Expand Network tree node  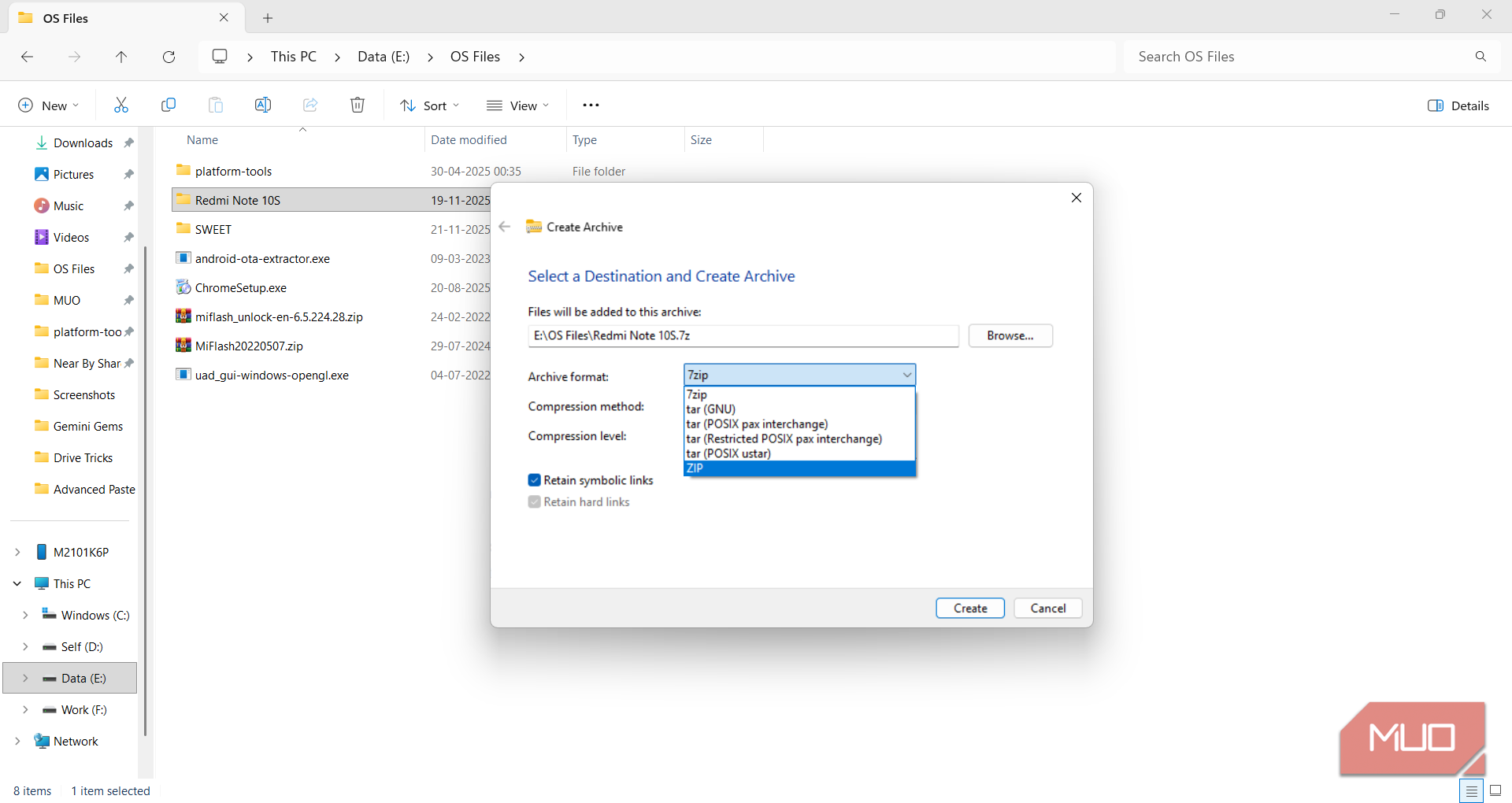(17, 741)
